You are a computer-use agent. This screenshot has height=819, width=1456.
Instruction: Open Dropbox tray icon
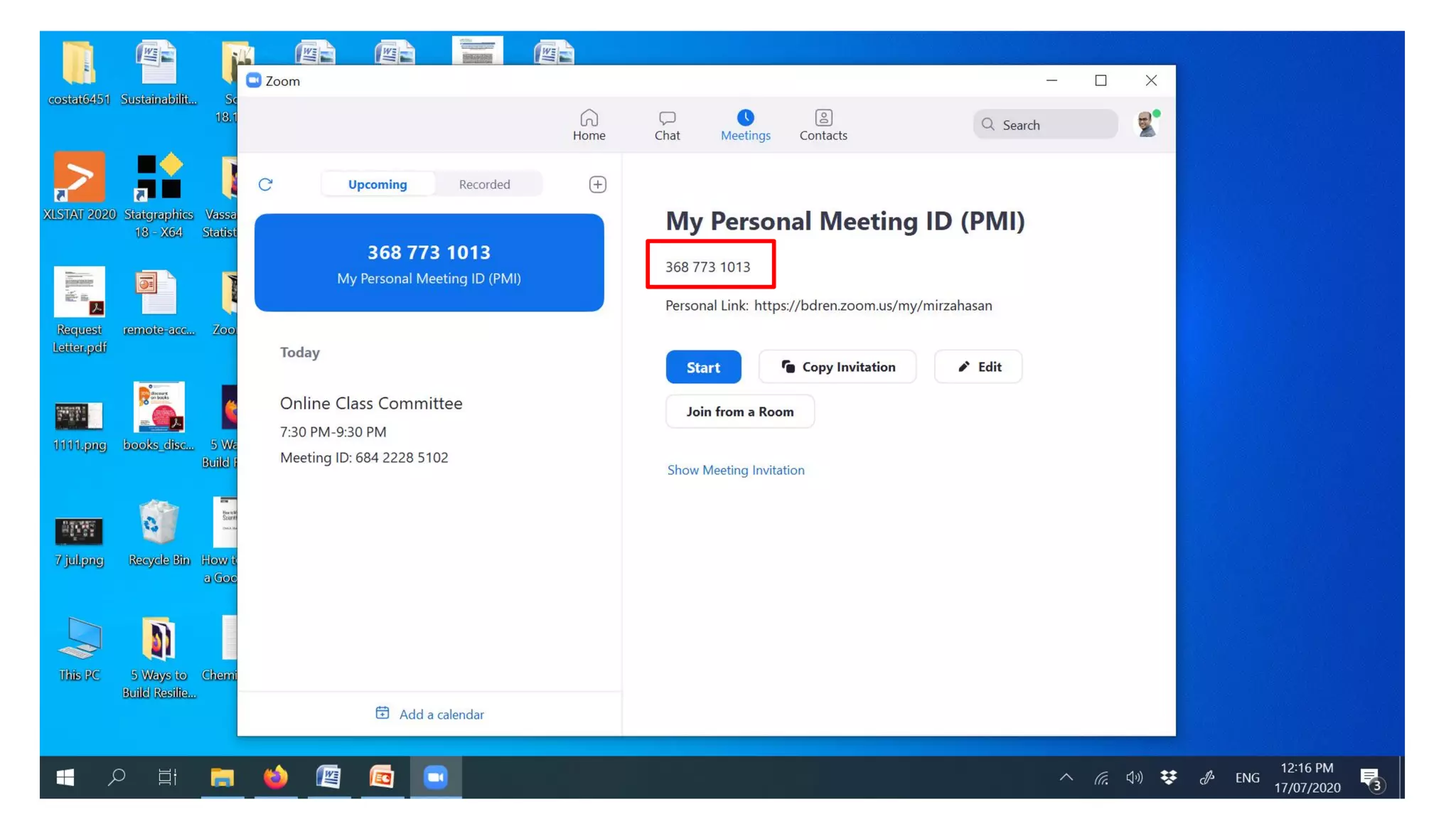[1168, 777]
